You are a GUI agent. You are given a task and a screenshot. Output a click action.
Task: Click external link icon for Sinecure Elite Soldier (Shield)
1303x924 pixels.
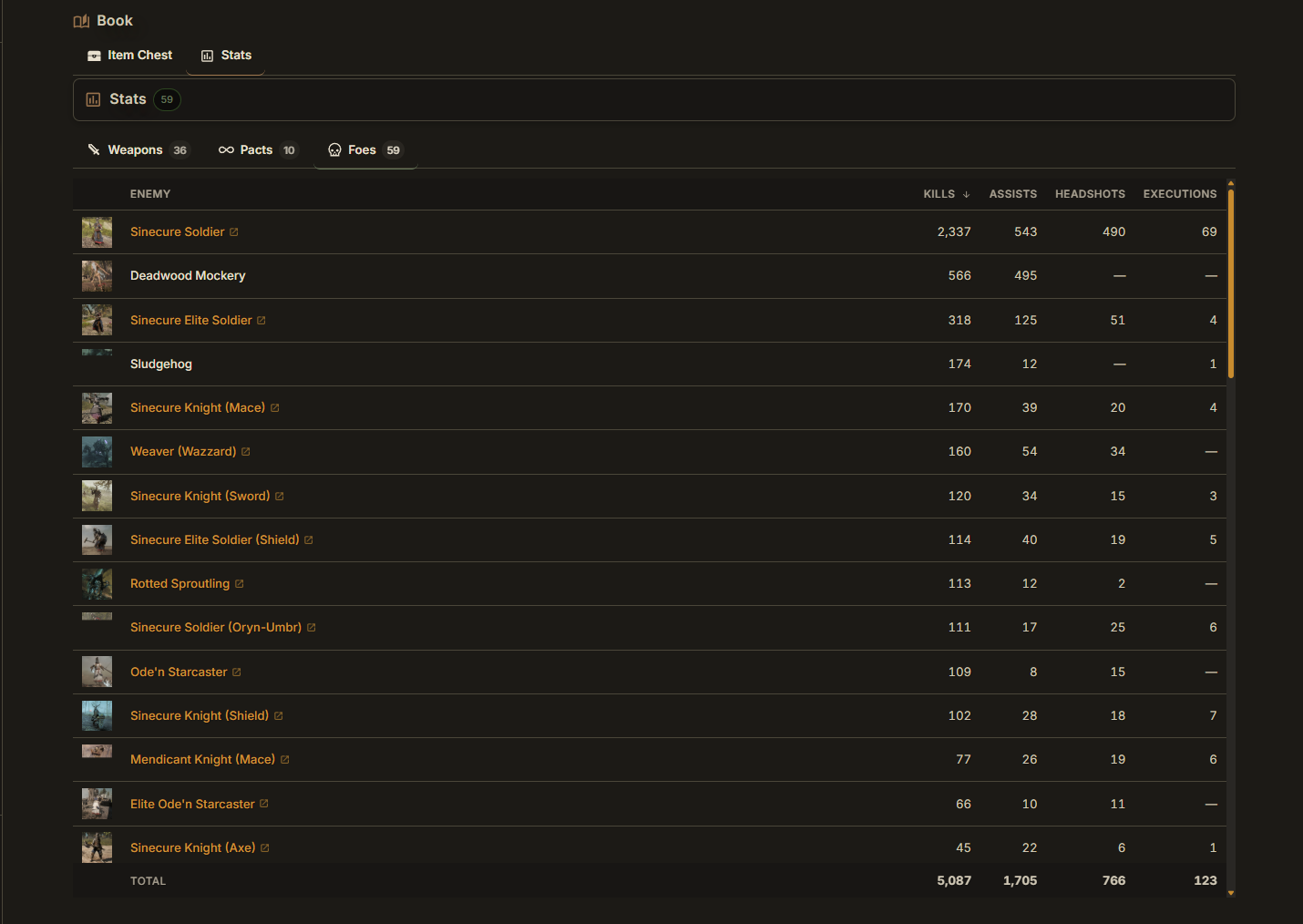click(309, 540)
